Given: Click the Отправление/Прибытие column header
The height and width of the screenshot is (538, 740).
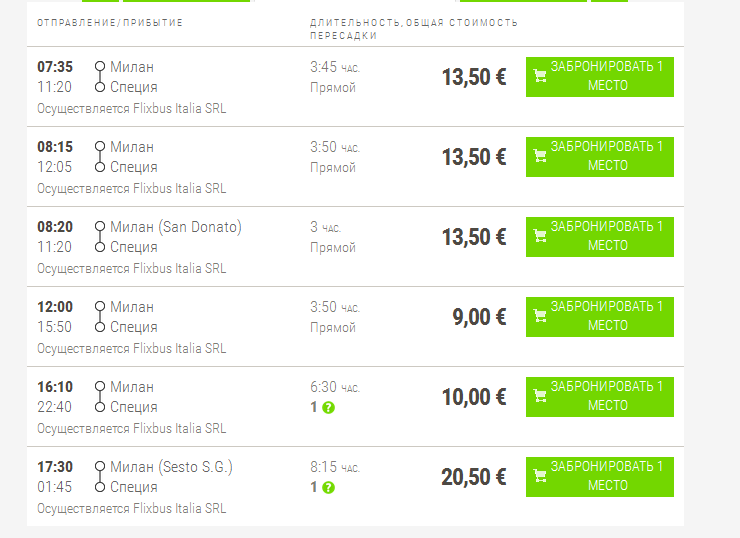Looking at the screenshot, I should (x=110, y=23).
